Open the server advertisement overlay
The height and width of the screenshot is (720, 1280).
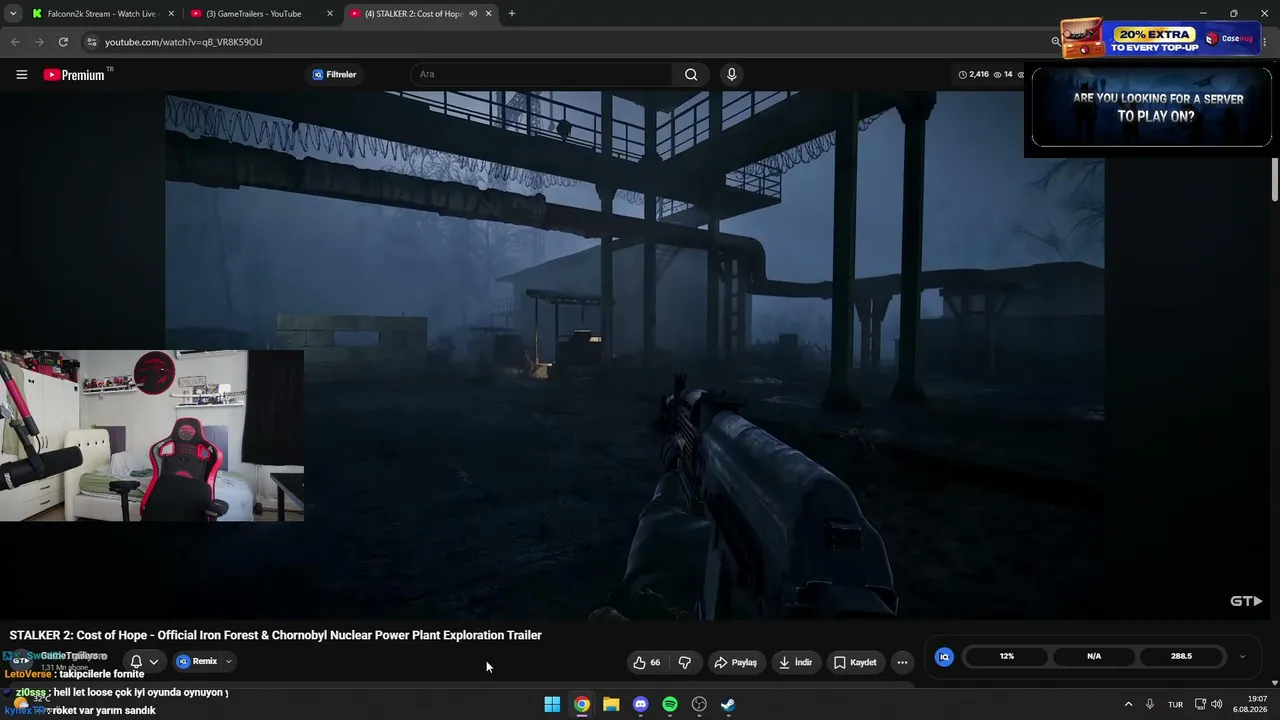tap(1152, 108)
